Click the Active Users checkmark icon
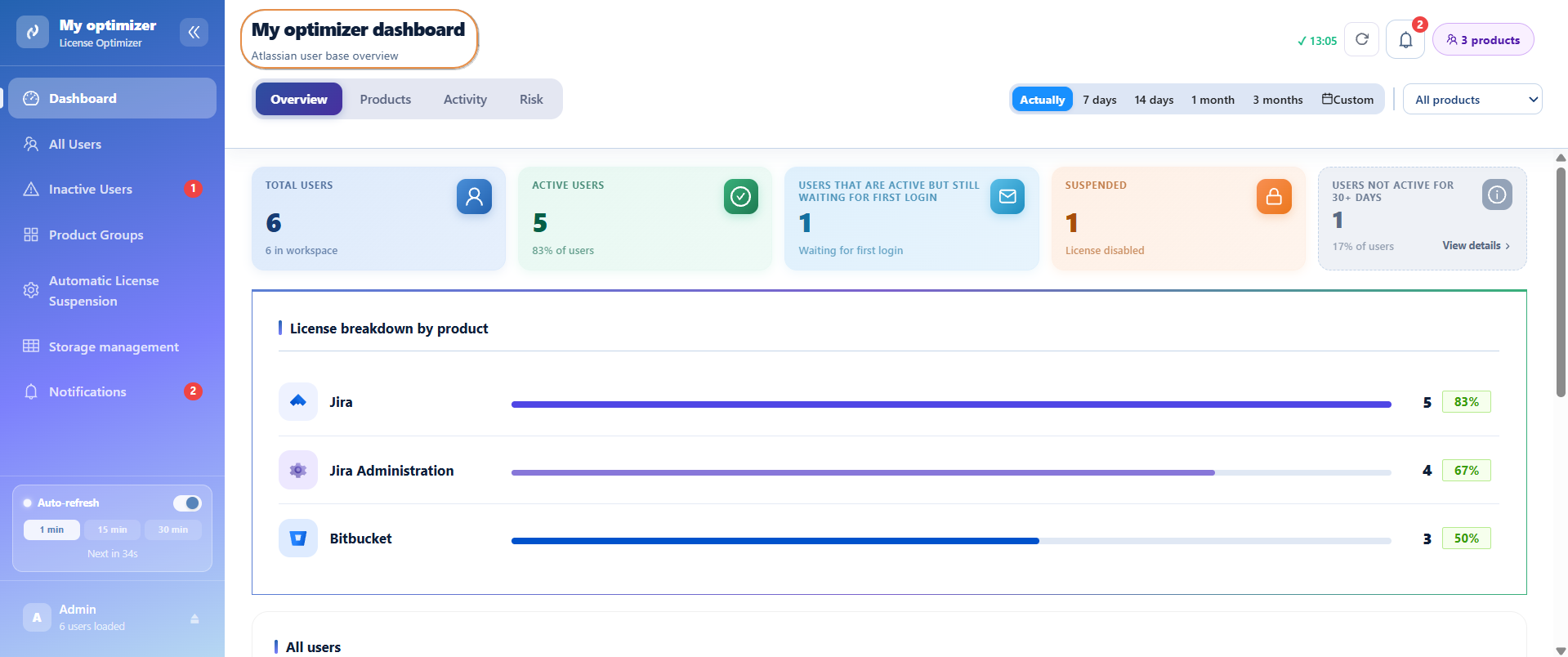Screen dimensions: 1568x657 (x=741, y=196)
